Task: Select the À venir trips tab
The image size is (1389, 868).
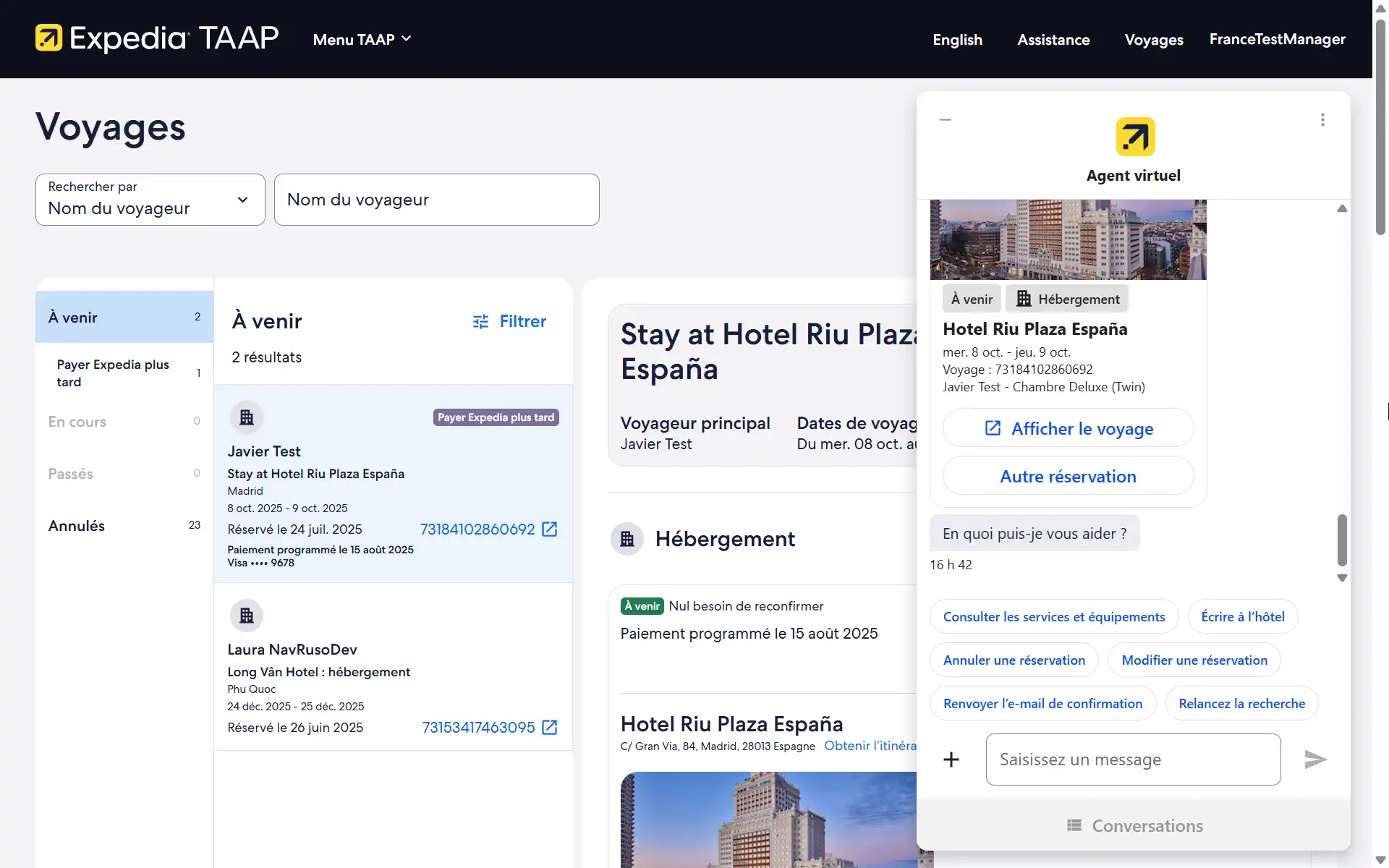Action: coord(124,317)
